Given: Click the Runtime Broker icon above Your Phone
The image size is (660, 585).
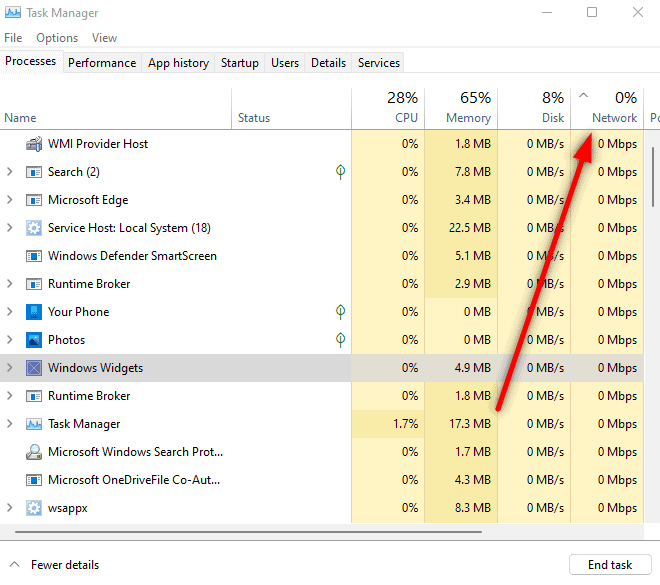Looking at the screenshot, I should tap(34, 284).
